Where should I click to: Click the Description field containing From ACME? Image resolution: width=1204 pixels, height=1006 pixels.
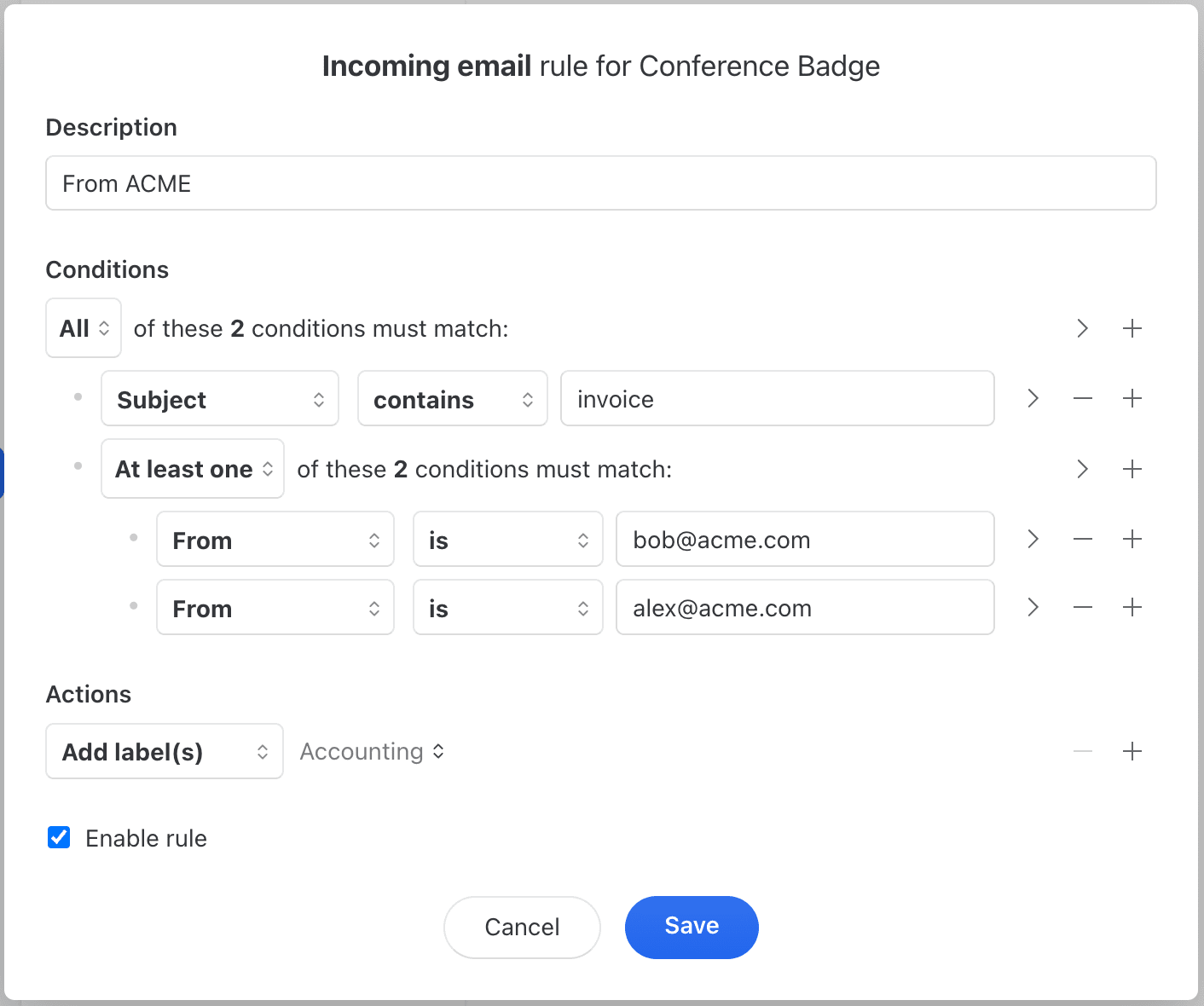[600, 183]
